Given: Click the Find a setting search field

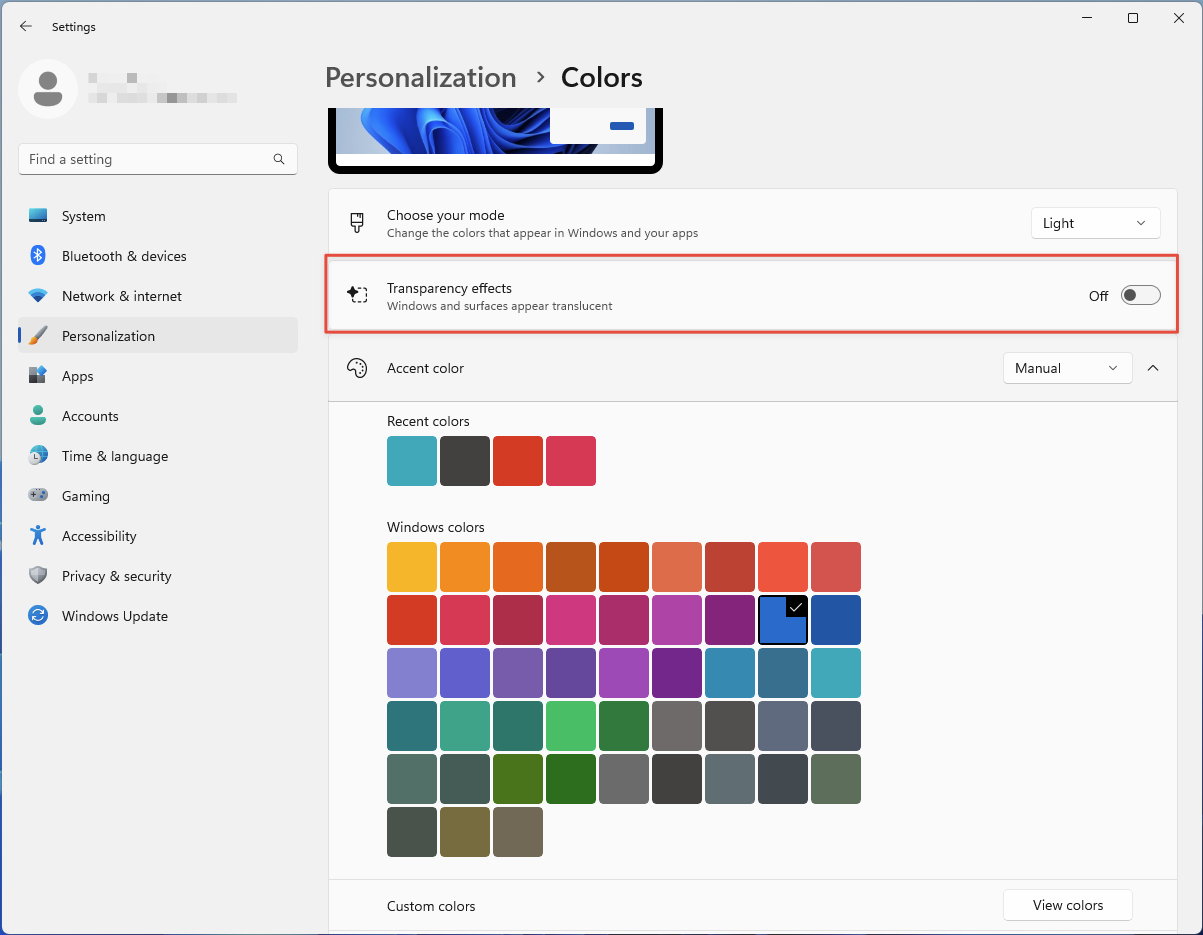Looking at the screenshot, I should (x=158, y=159).
